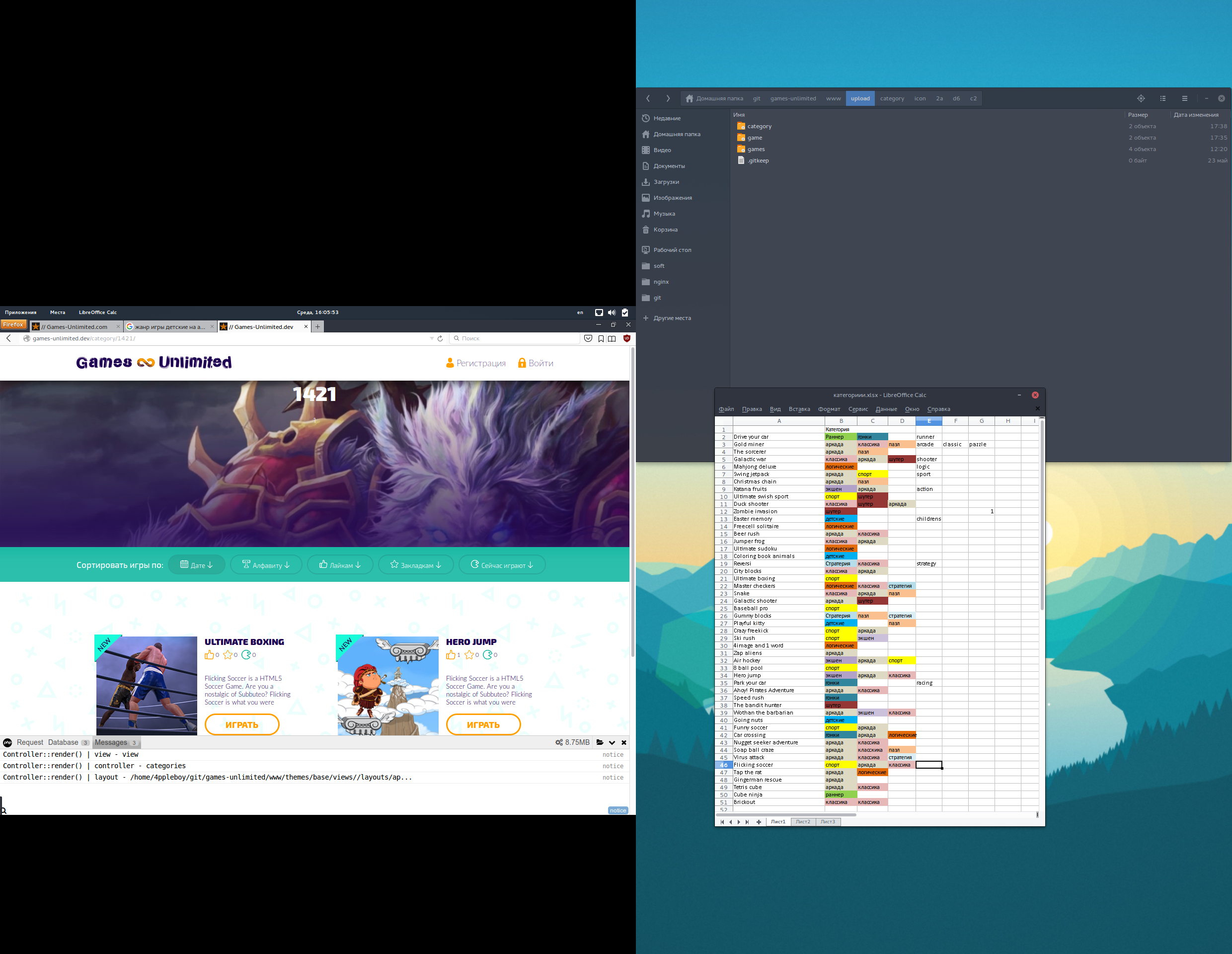Click the 'upload' breadcrumb in file manager

(860, 99)
